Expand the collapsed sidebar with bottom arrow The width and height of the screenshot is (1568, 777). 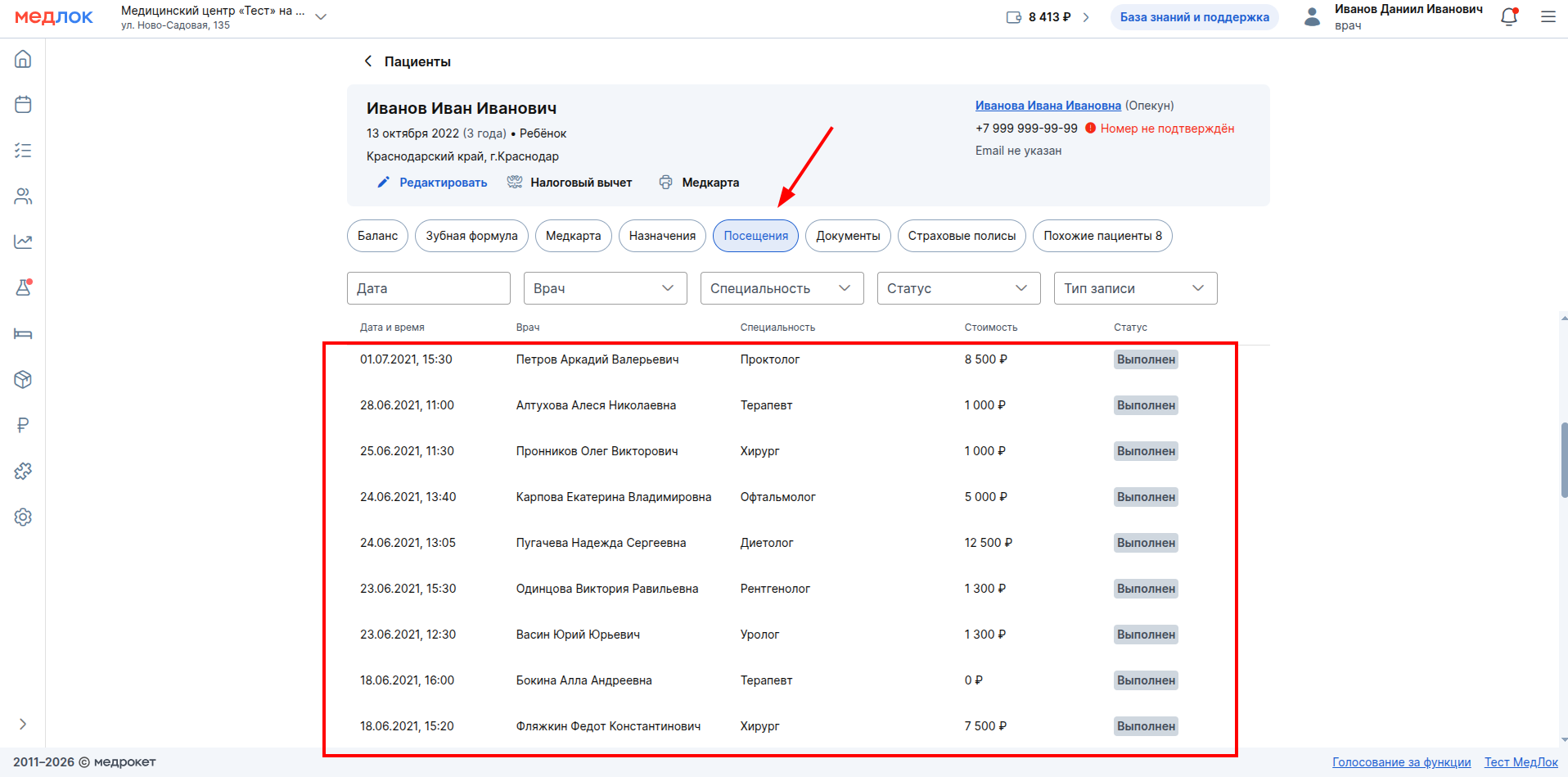coord(23,724)
